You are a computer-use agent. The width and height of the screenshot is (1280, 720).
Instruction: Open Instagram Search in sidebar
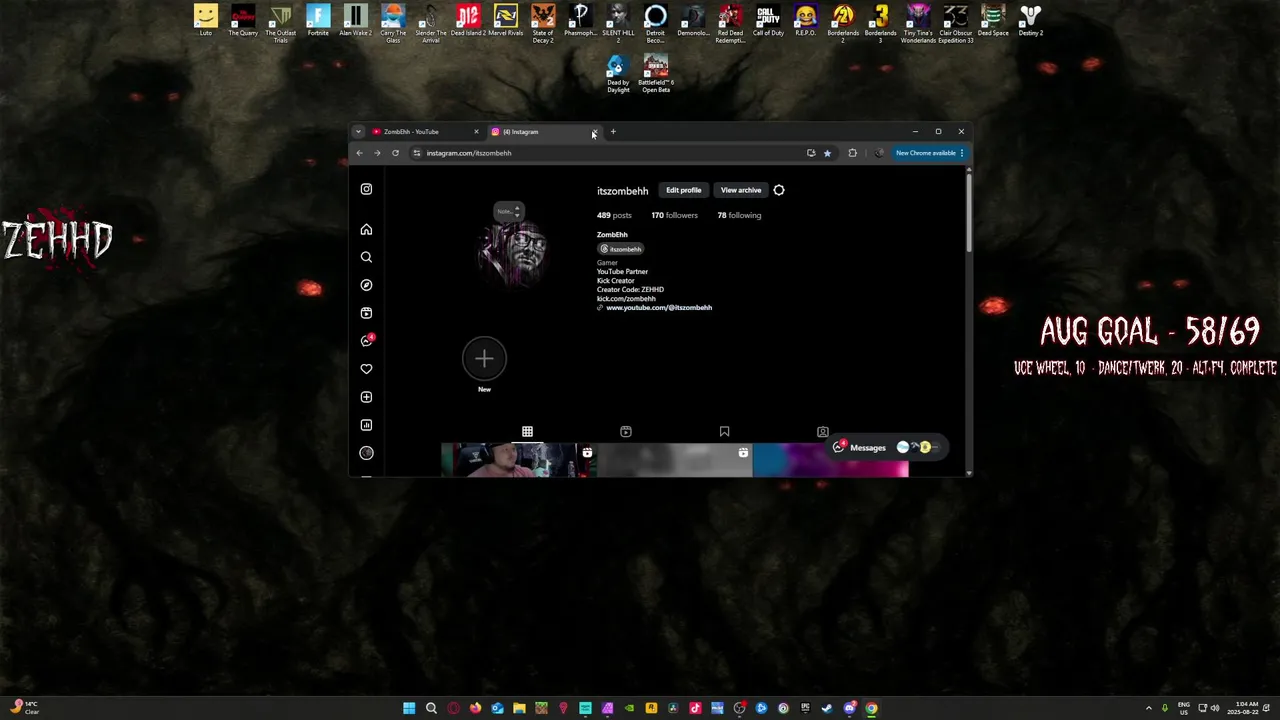[366, 257]
